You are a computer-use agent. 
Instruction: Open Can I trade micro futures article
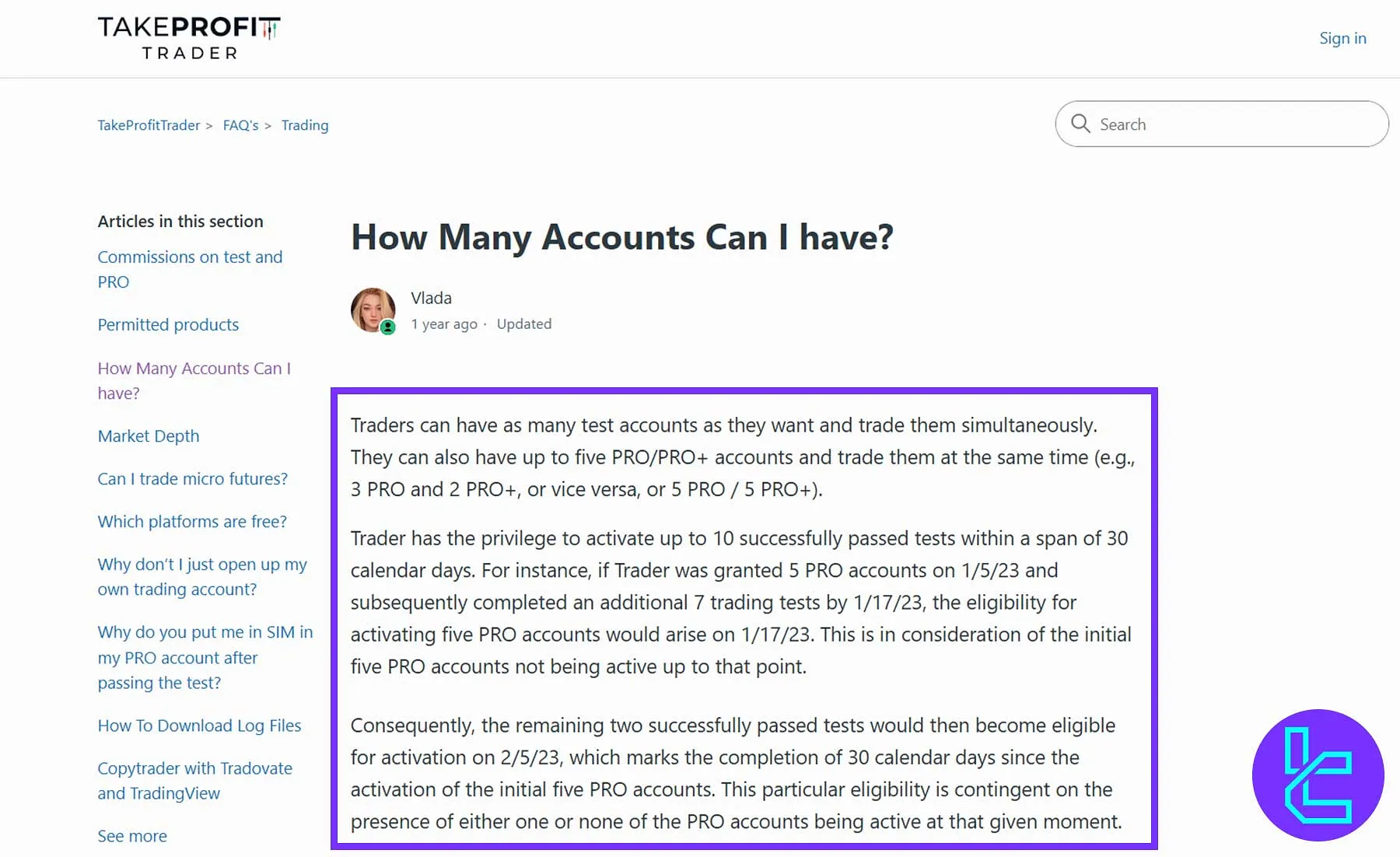pyautogui.click(x=192, y=478)
